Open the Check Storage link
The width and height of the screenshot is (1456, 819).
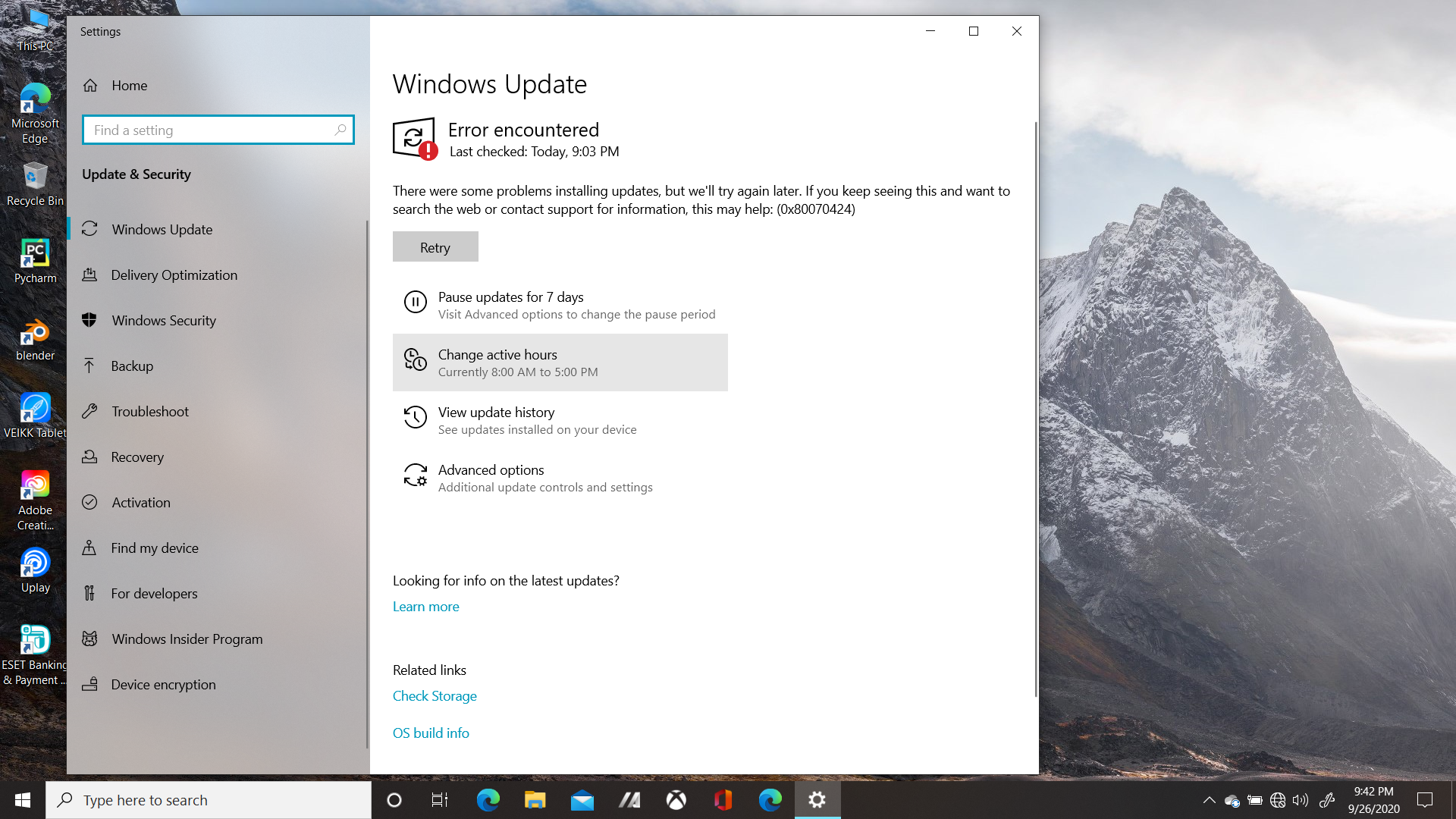(435, 696)
